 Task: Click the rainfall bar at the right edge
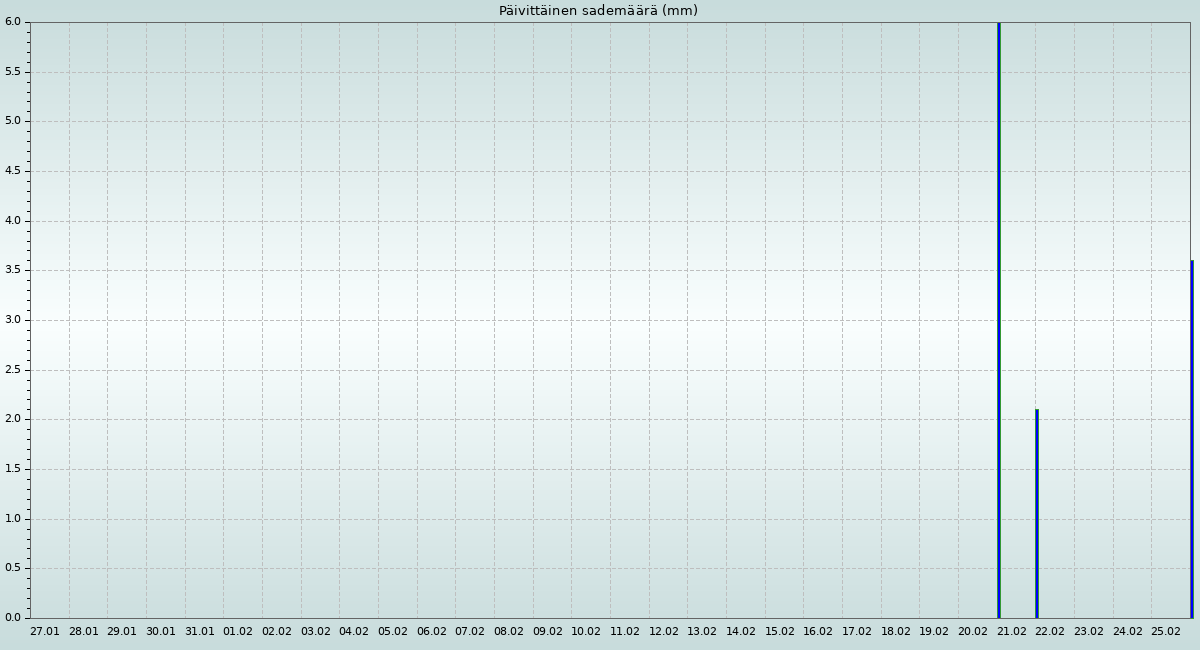[1191, 439]
